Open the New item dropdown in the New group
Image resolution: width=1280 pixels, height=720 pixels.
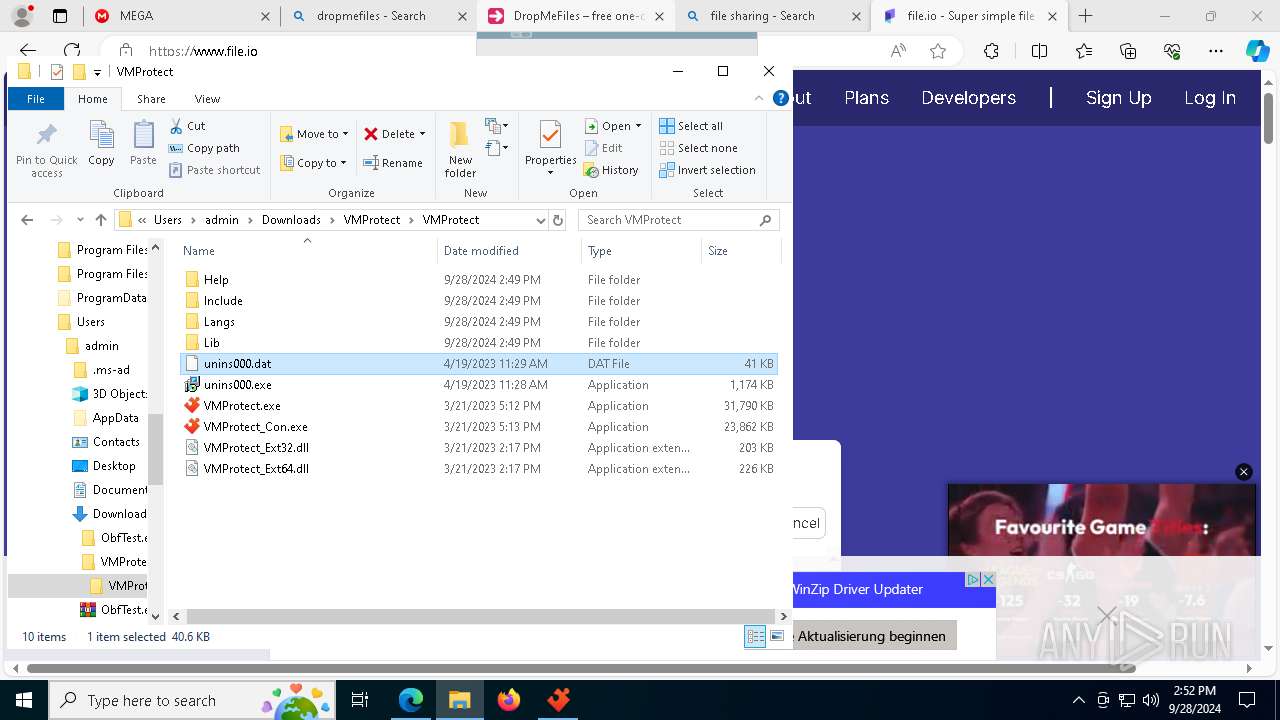pyautogui.click(x=497, y=126)
